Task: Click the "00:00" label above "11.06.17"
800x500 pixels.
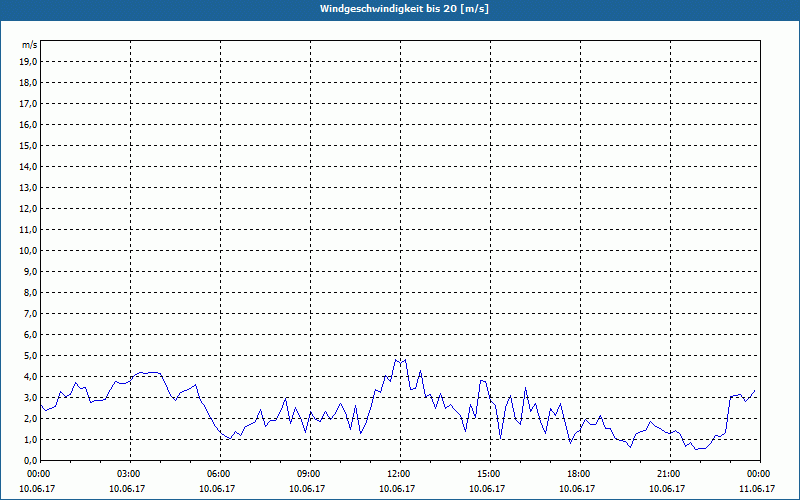Action: click(x=760, y=474)
